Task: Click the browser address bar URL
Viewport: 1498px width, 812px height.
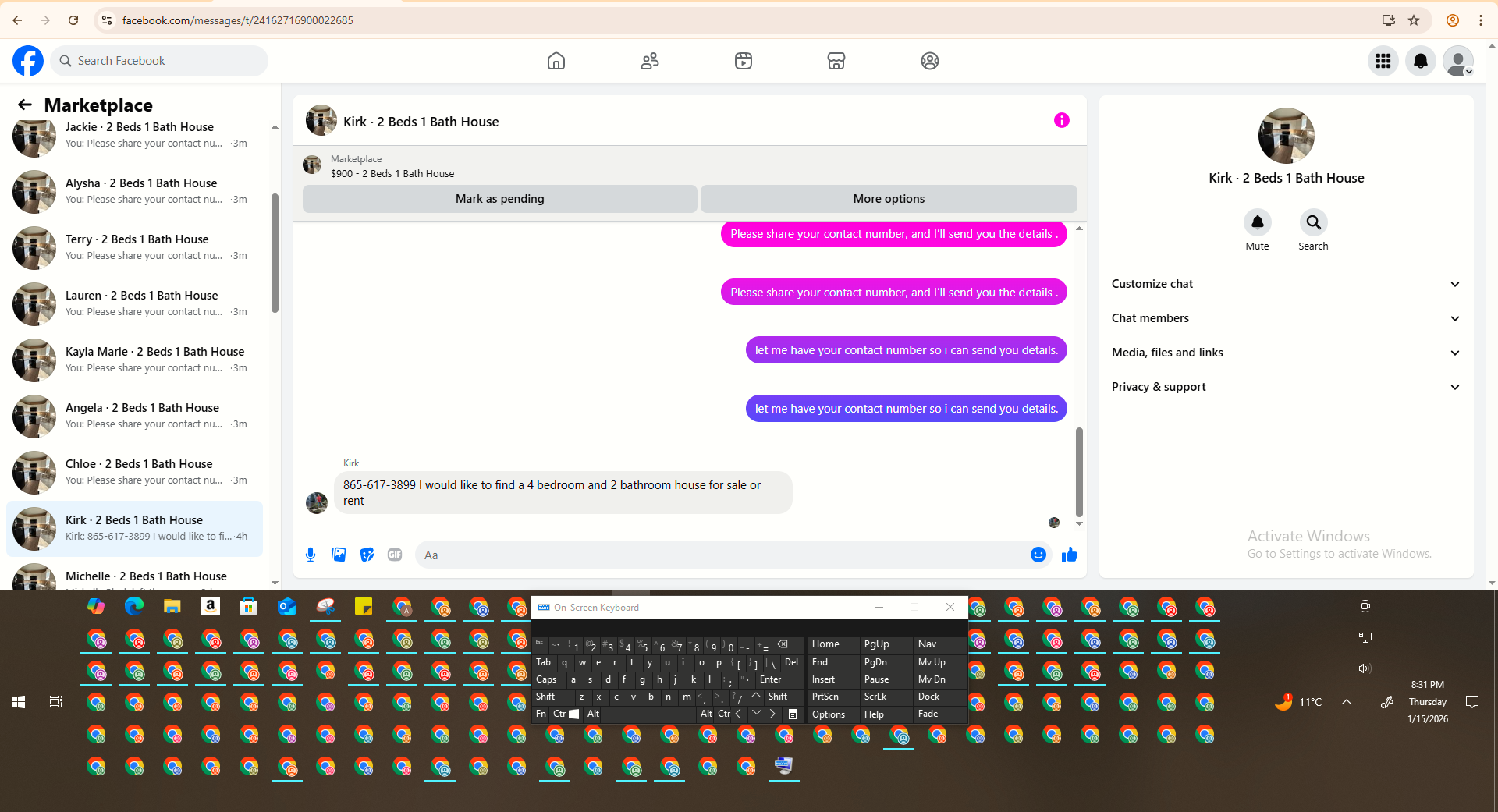Action: tap(237, 20)
